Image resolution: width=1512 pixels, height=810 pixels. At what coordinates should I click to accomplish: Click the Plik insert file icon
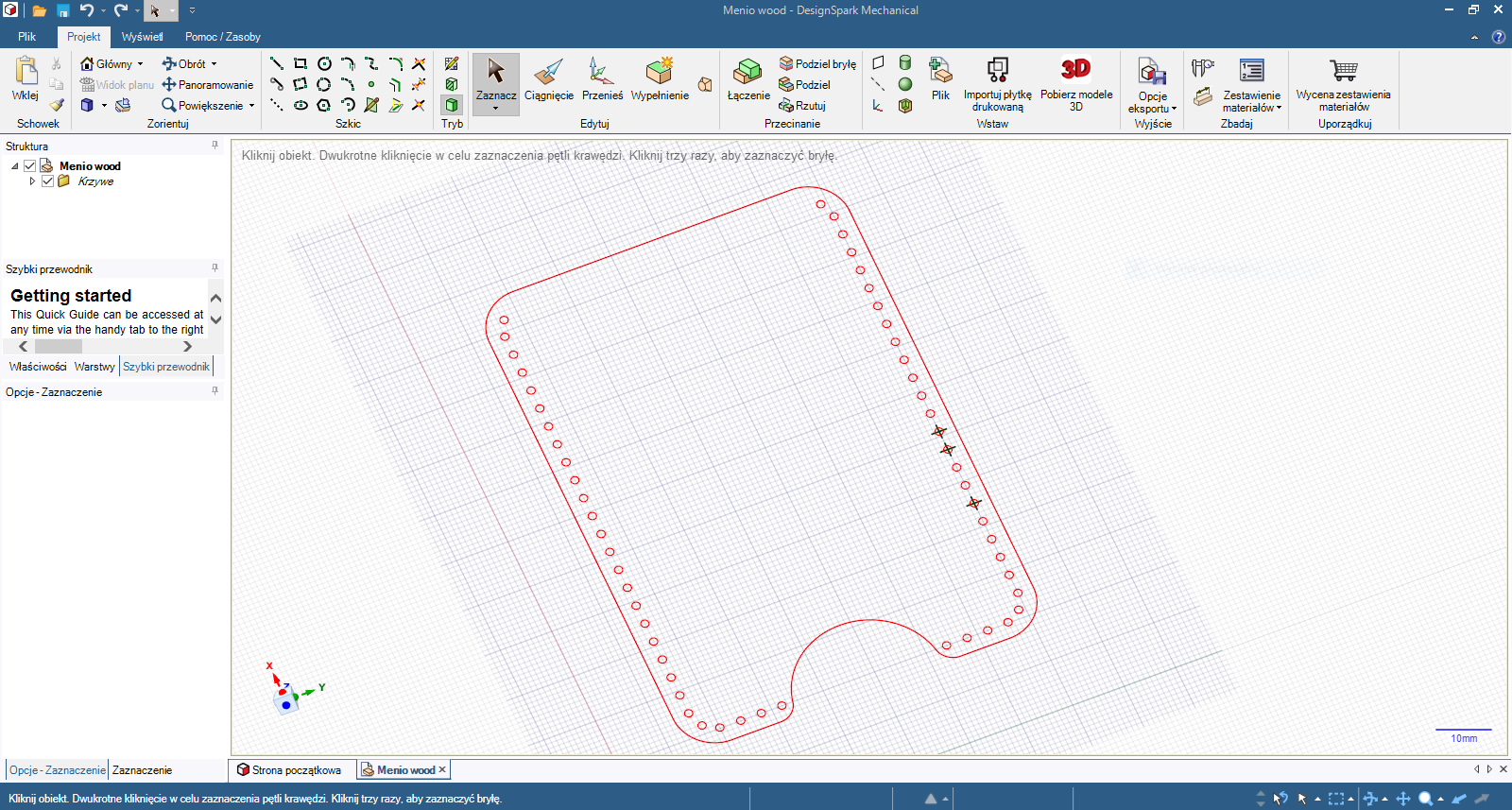point(940,79)
